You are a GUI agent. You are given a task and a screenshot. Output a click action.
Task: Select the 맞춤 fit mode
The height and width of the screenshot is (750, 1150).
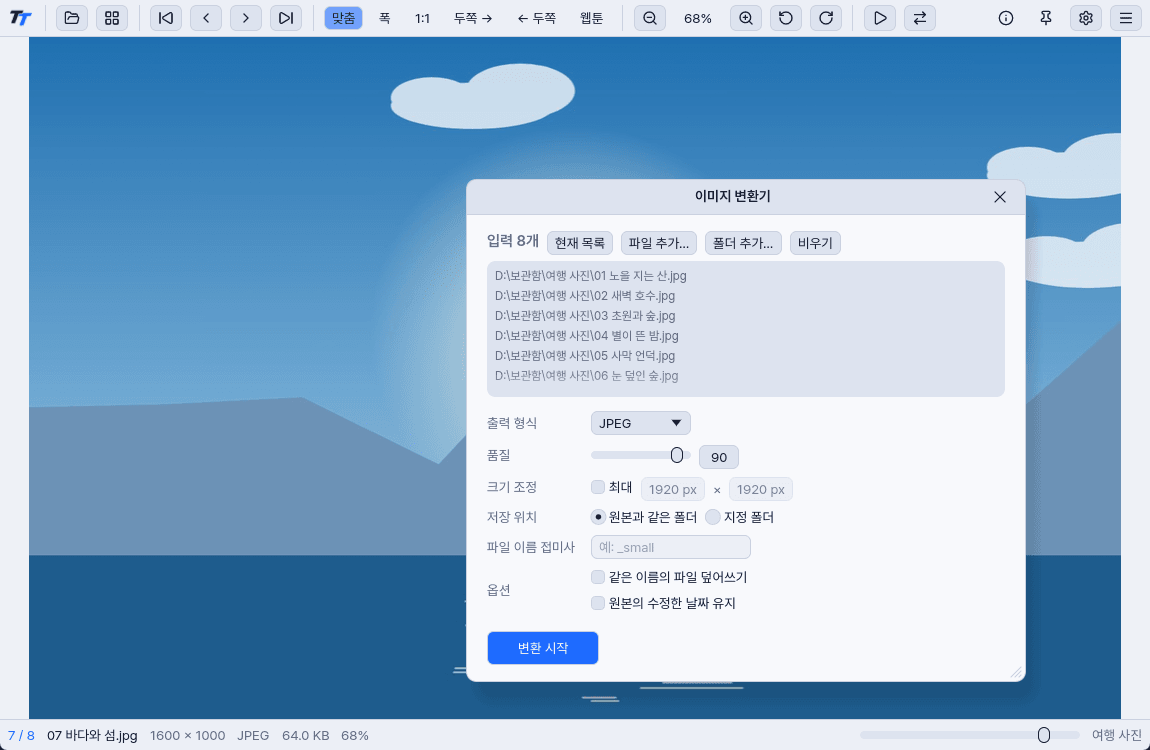[x=343, y=18]
